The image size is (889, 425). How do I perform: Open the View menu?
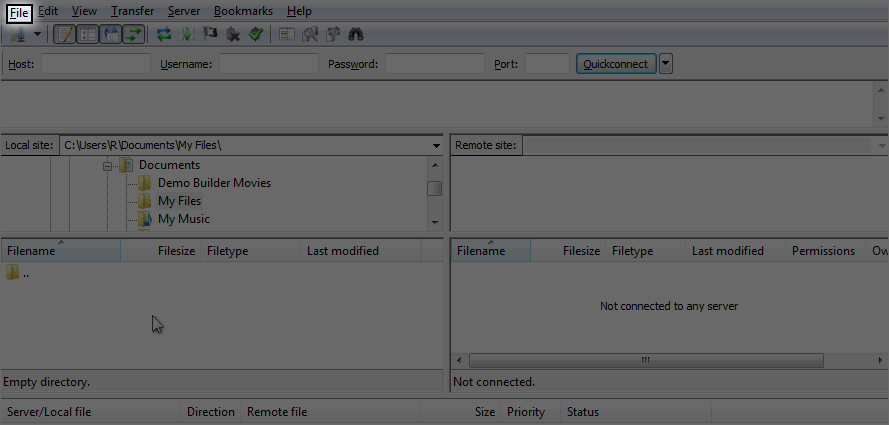click(x=84, y=11)
